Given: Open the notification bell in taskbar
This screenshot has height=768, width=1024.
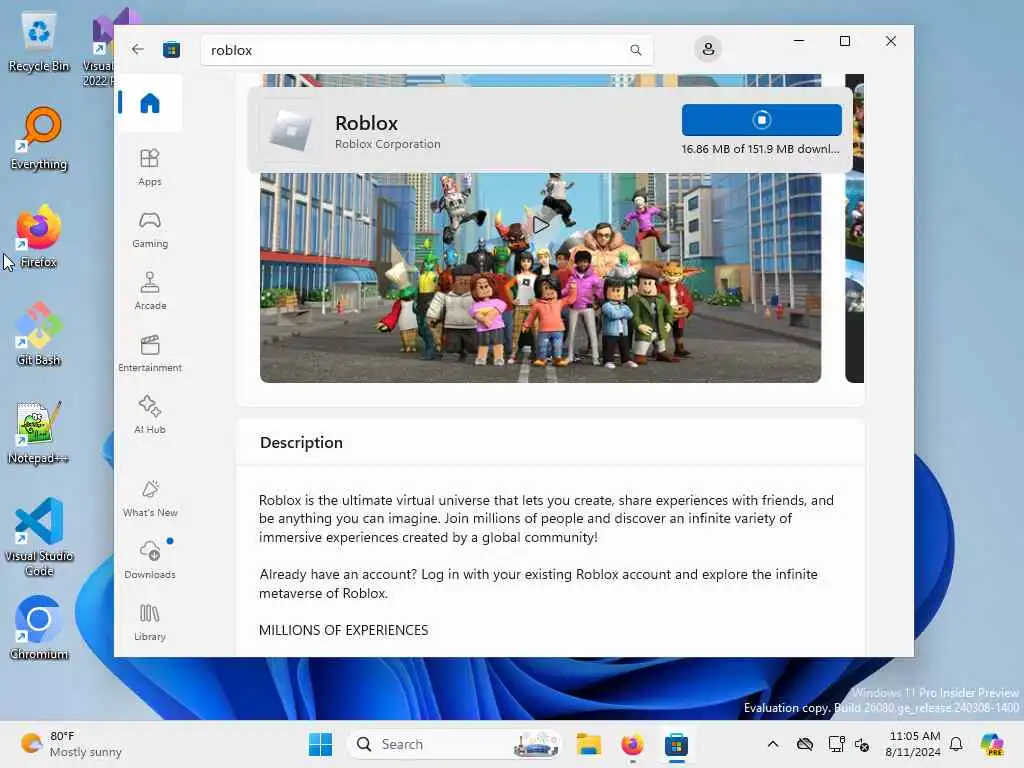Looking at the screenshot, I should tap(956, 744).
